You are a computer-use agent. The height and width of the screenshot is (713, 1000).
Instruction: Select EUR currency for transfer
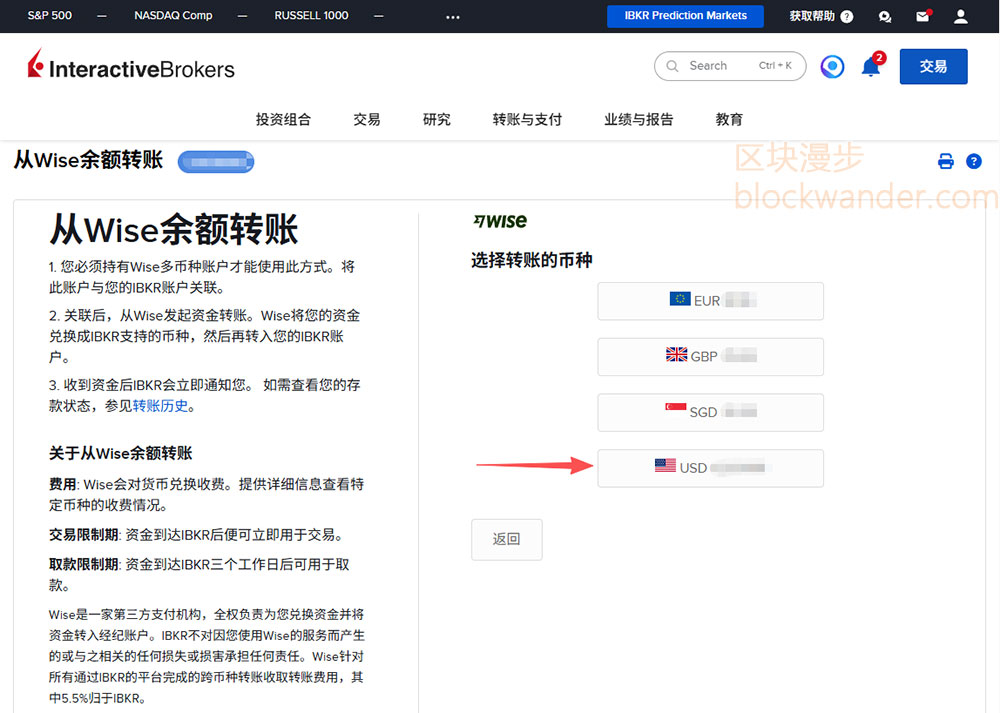coord(710,301)
